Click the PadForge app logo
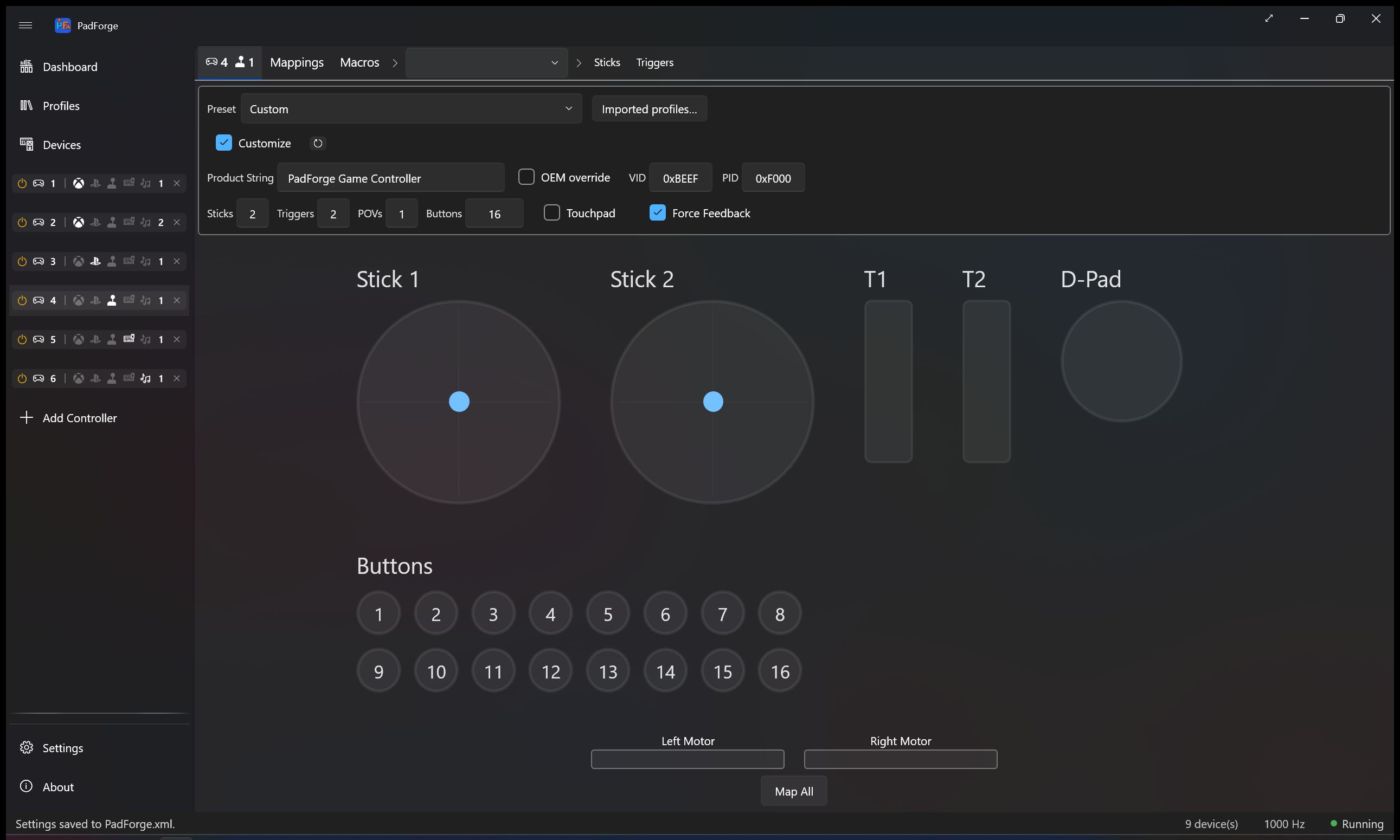1400x840 pixels. 62,25
